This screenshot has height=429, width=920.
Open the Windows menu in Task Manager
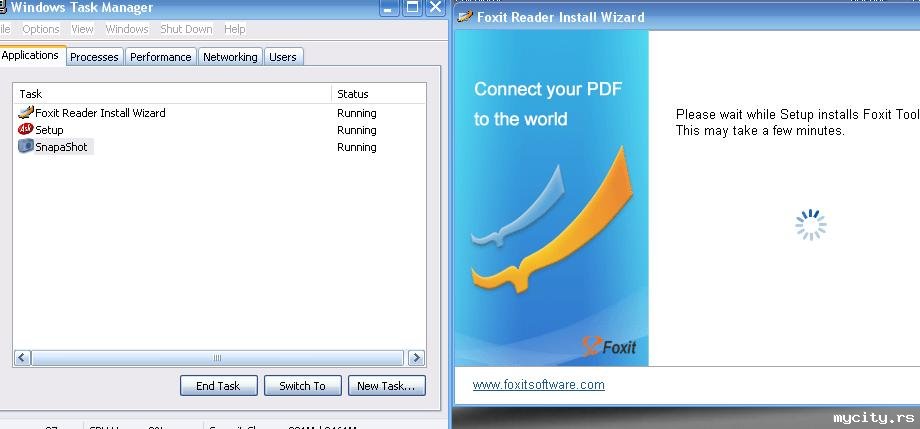click(127, 29)
